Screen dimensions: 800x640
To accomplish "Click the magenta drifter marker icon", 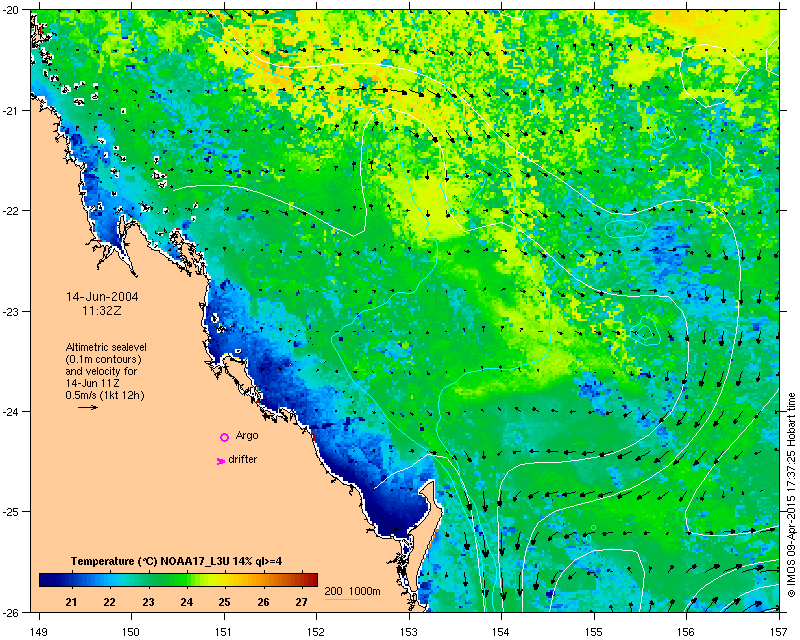I will pos(220,461).
